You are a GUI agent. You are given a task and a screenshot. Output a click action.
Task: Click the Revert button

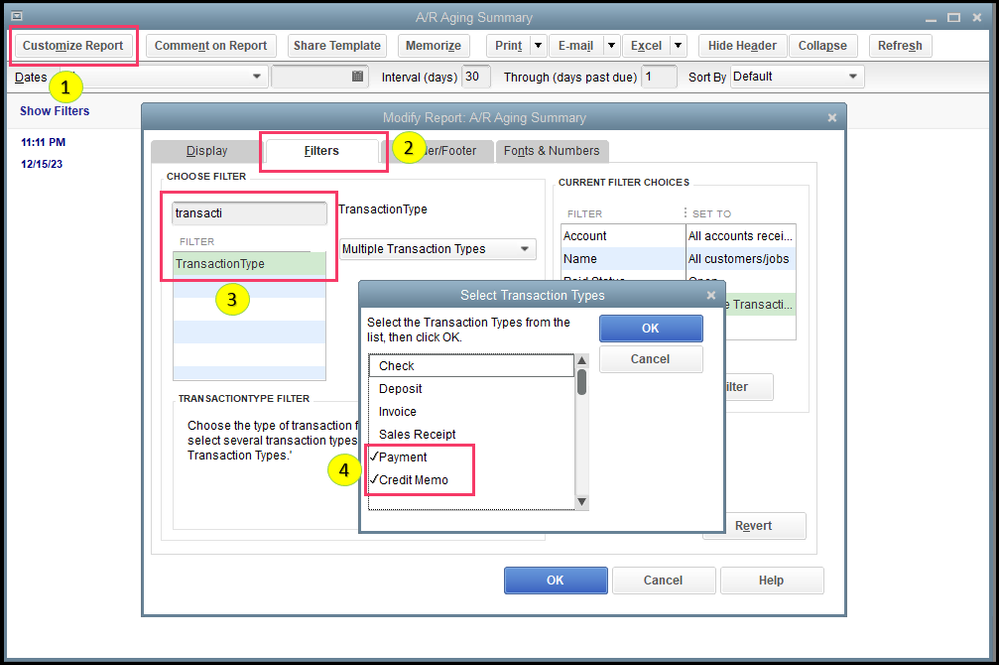click(x=754, y=526)
